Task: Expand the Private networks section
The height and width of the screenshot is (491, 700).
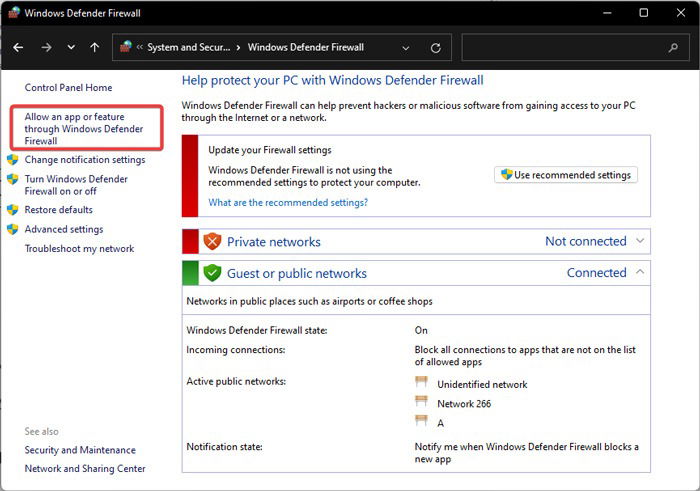Action: tap(640, 241)
